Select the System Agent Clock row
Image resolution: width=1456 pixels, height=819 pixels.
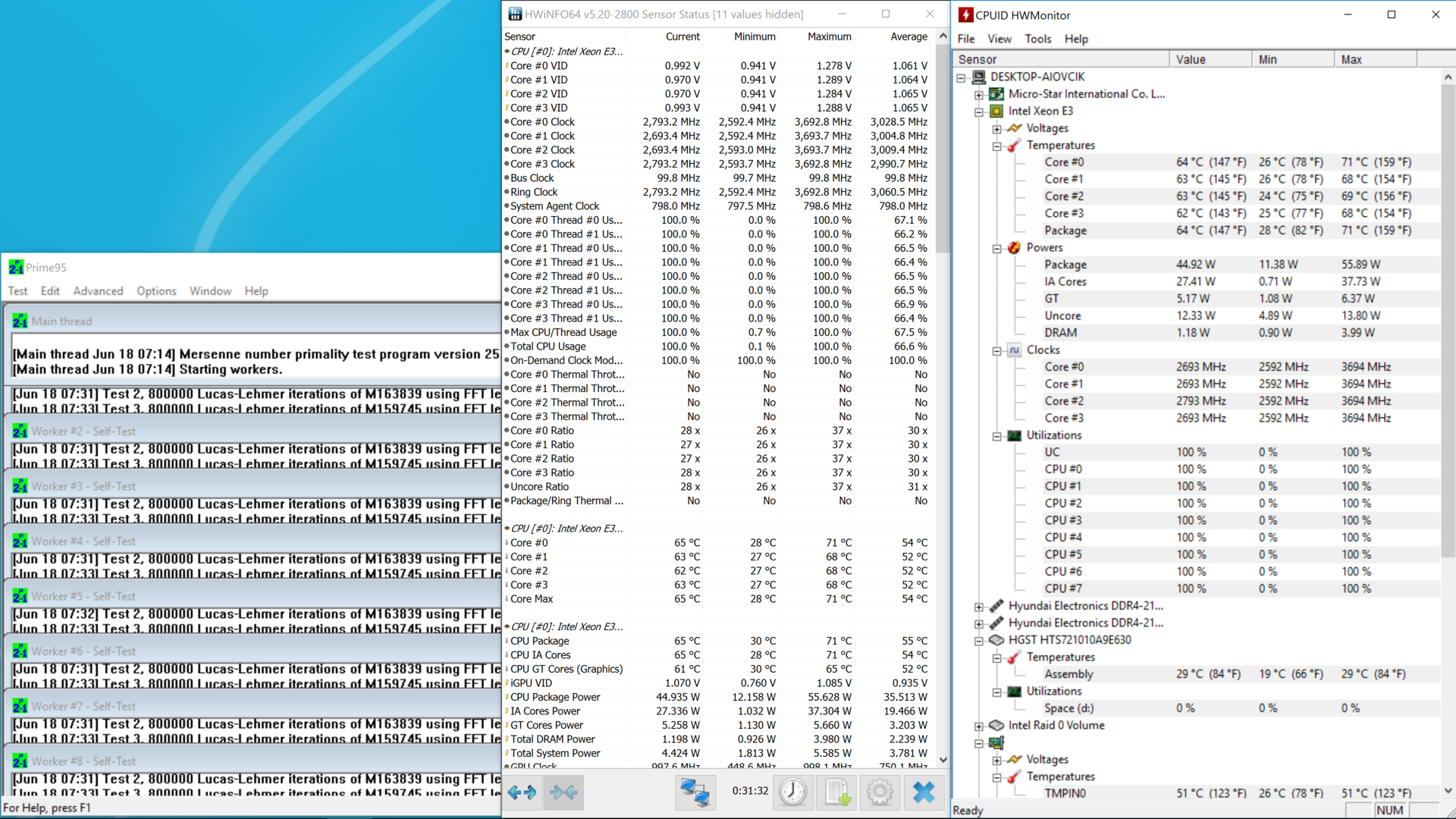coord(717,206)
